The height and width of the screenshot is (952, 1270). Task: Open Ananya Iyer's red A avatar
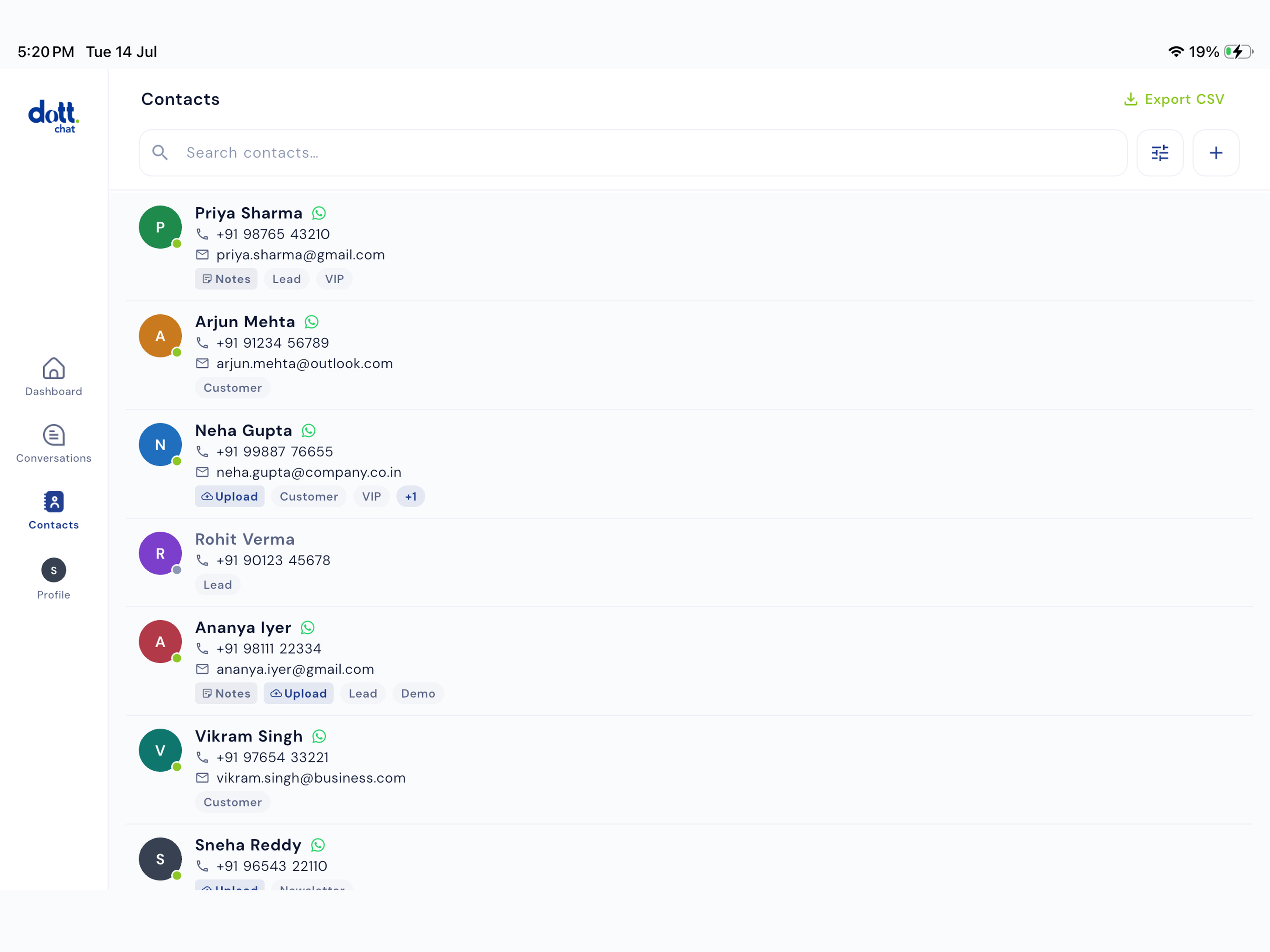coord(160,642)
